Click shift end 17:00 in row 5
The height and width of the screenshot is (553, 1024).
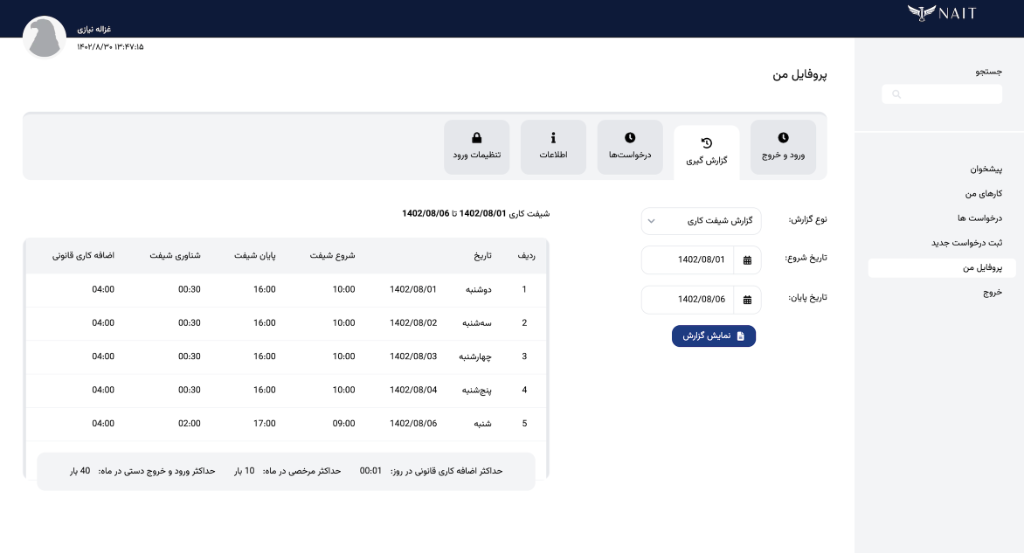click(x=264, y=424)
